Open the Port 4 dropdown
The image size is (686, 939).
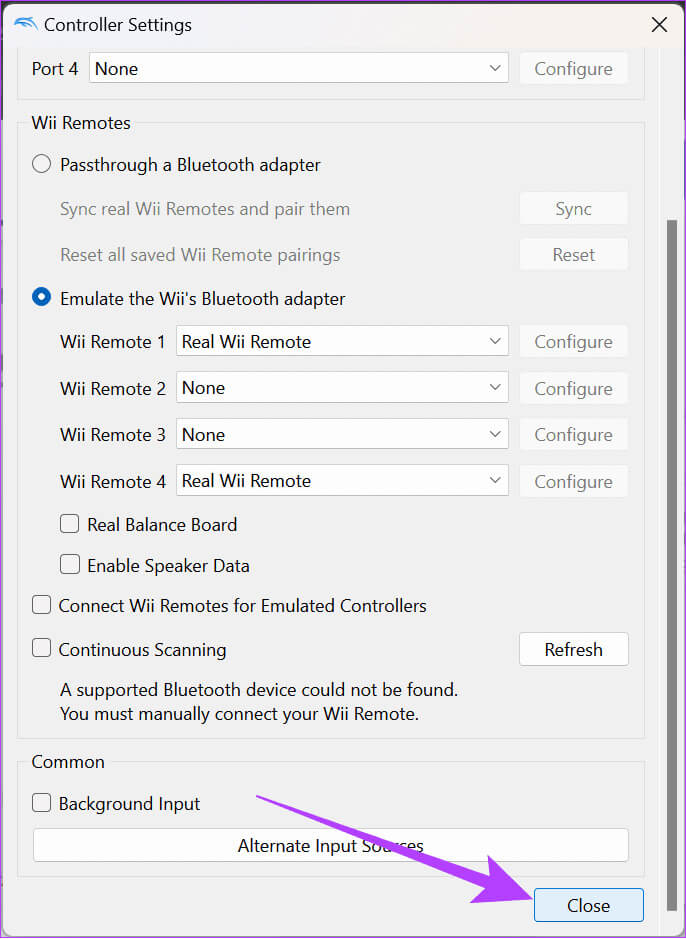point(298,69)
